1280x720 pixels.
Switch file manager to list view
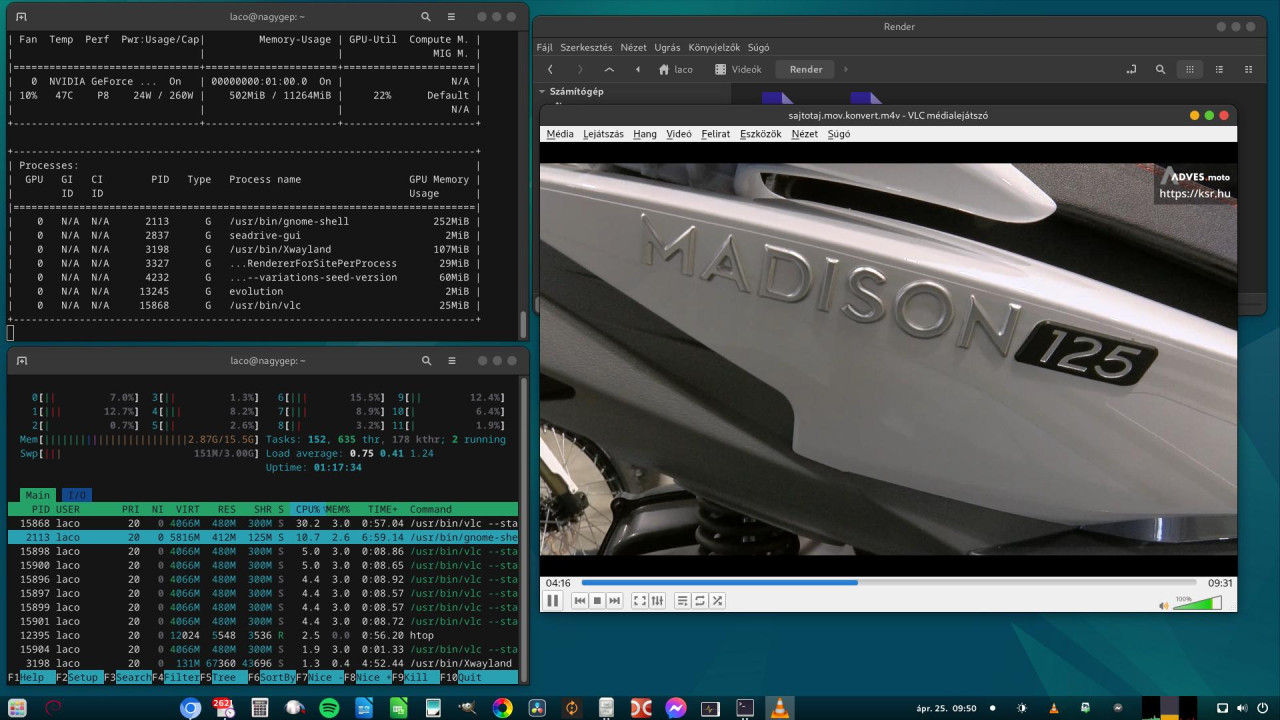[x=1219, y=70]
